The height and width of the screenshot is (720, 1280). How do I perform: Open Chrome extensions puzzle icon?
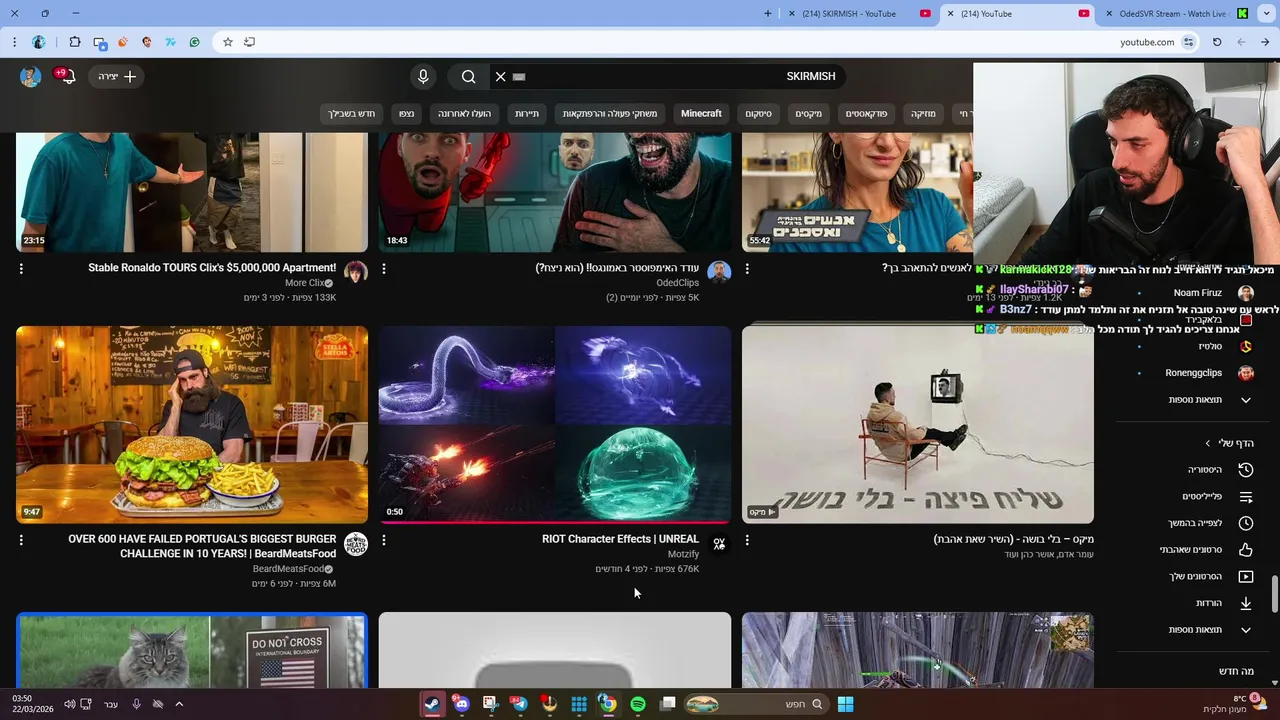coord(75,42)
